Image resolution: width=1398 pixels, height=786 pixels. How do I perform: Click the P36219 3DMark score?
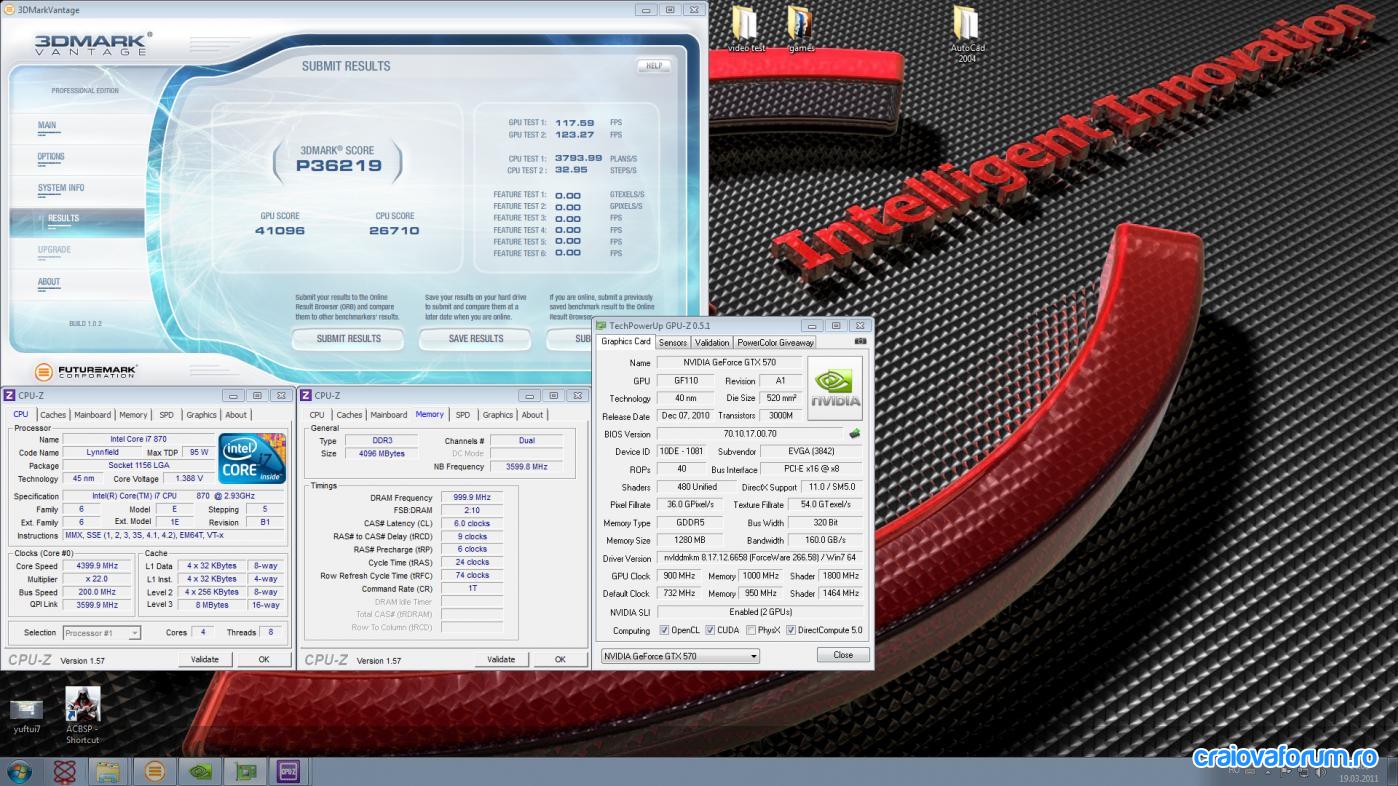coord(338,166)
